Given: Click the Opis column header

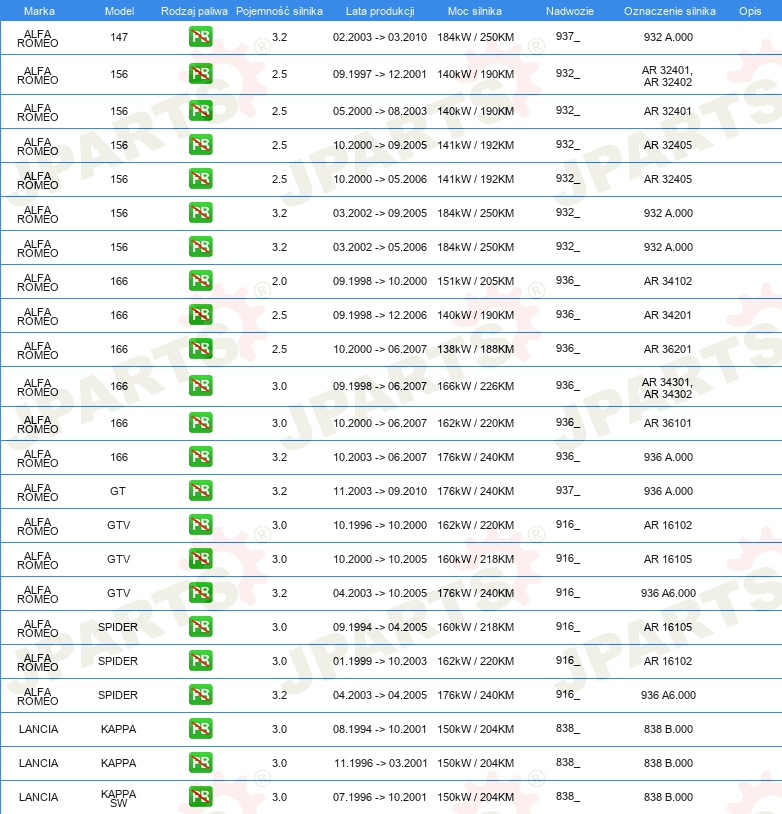Looking at the screenshot, I should 750,11.
